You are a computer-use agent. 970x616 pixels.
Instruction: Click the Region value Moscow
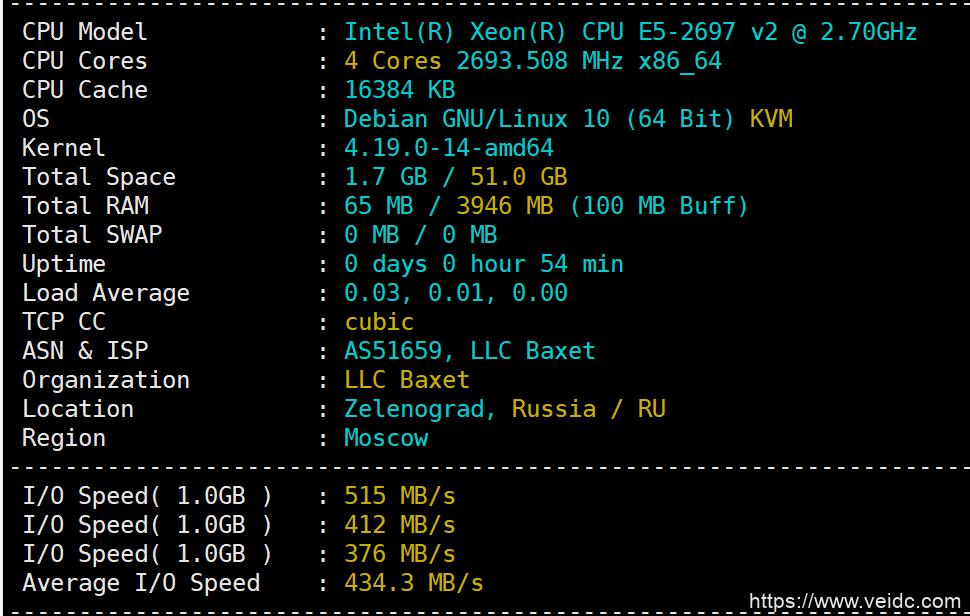click(x=386, y=438)
